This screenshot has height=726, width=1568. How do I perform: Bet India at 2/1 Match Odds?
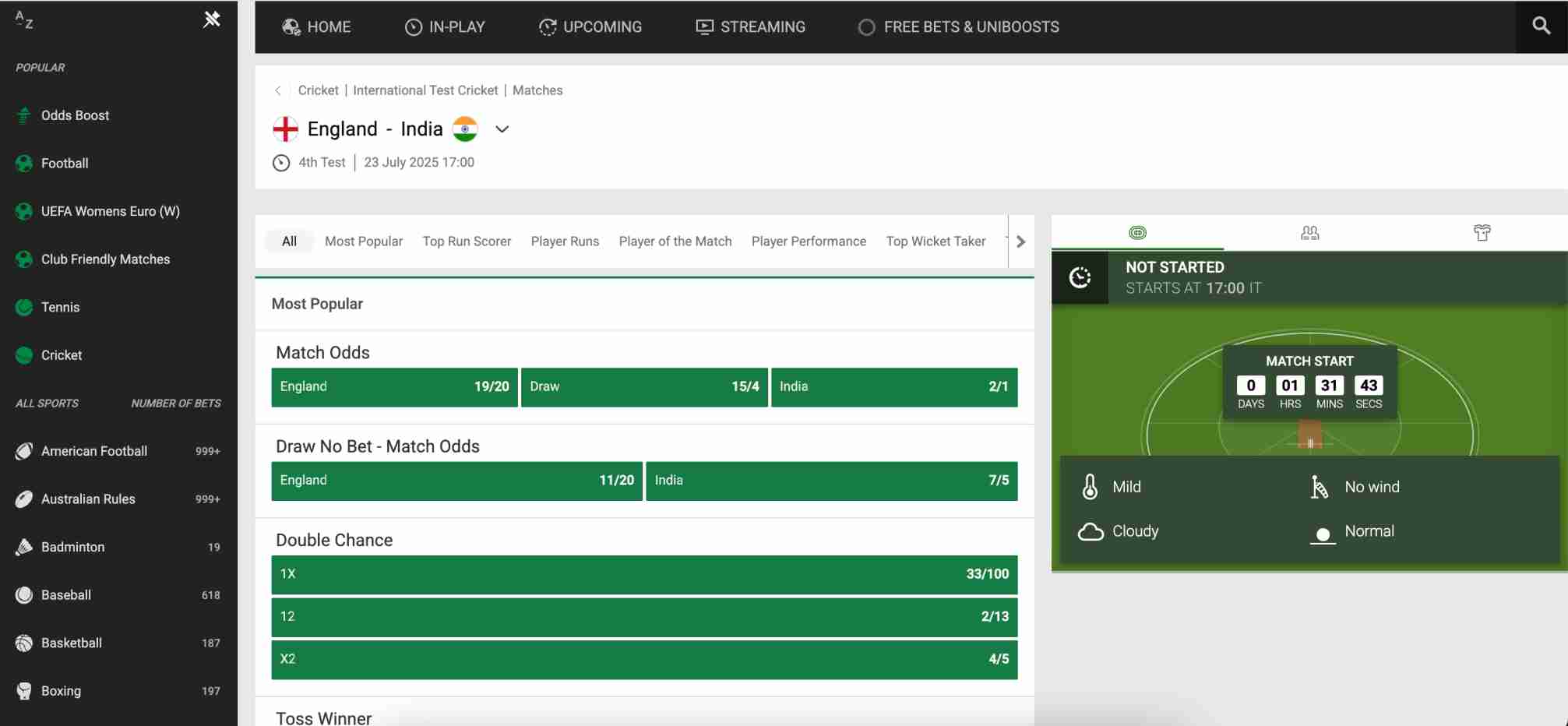(x=894, y=387)
